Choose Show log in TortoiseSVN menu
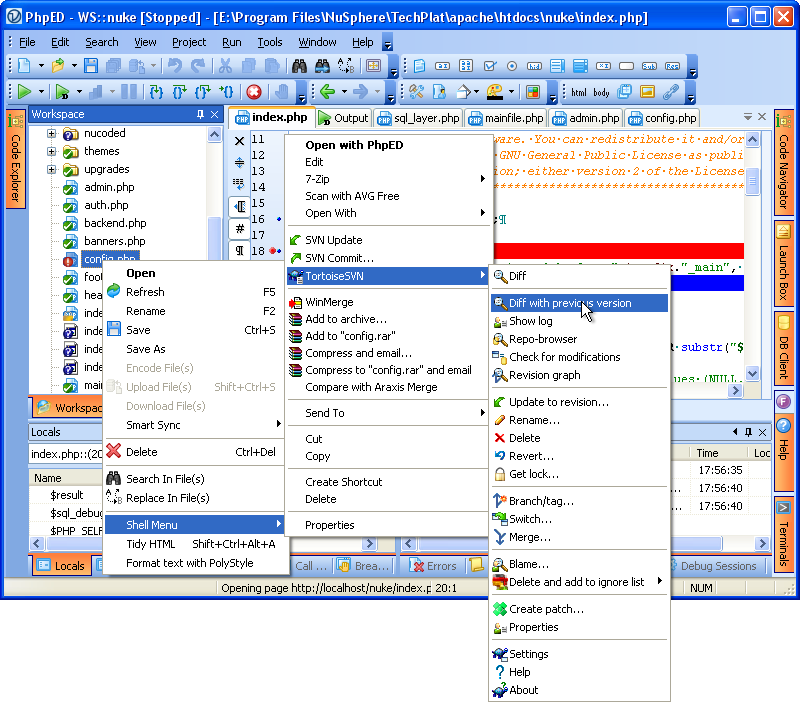Screen dimensions: 800x707 pos(579,321)
